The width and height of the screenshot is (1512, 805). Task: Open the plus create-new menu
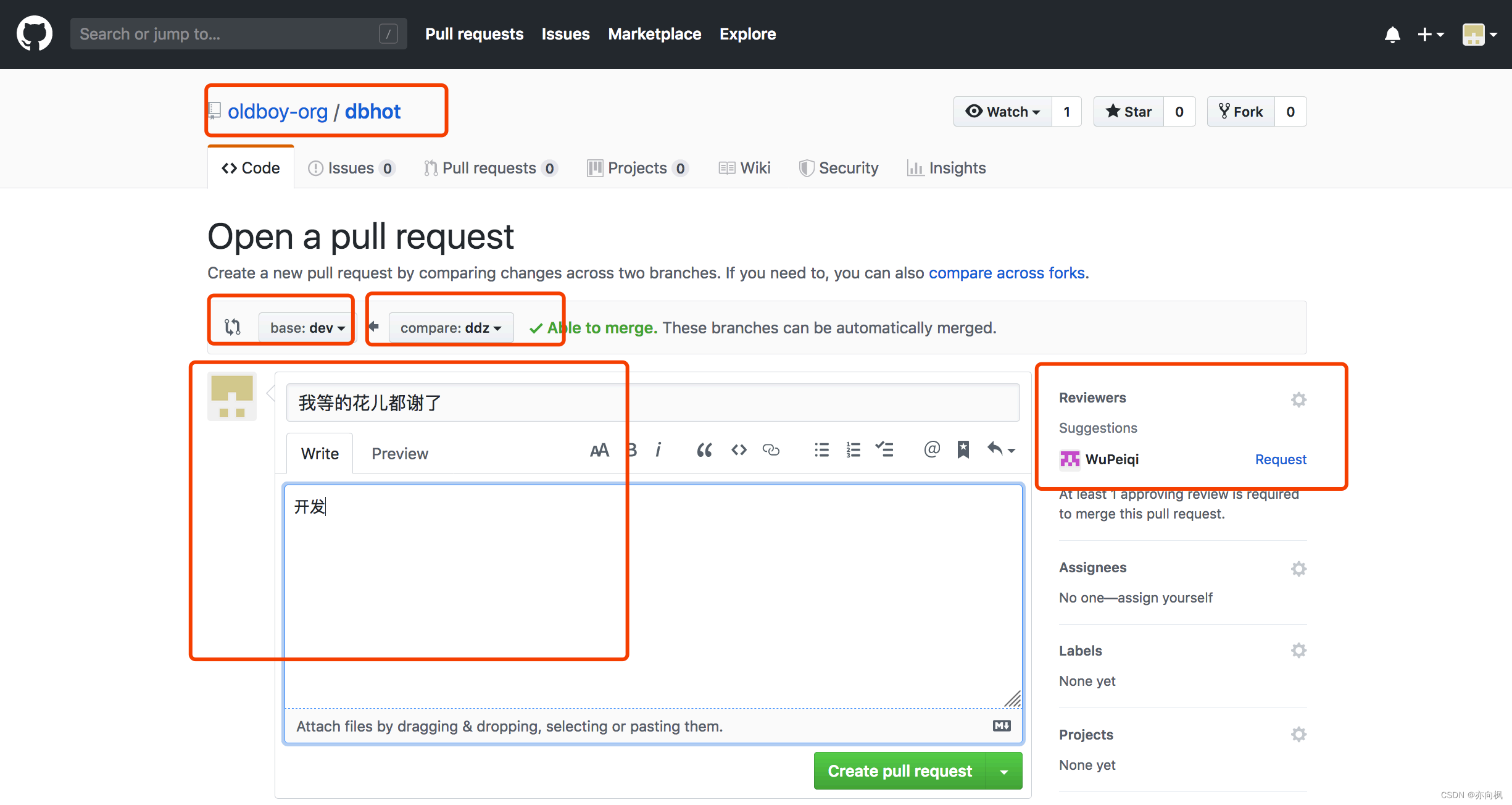coord(1431,35)
